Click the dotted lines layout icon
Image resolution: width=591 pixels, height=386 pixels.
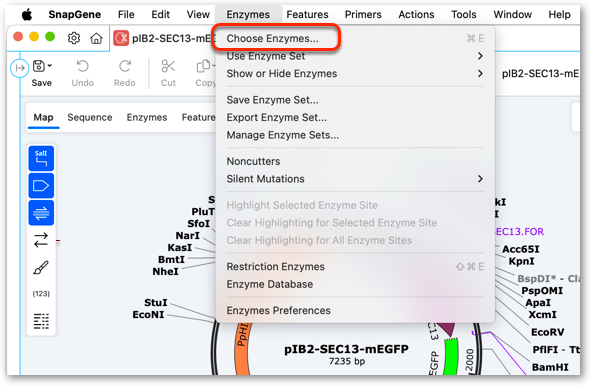click(41, 321)
